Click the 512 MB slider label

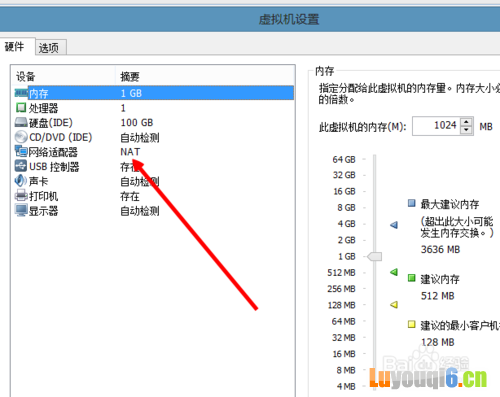341,273
